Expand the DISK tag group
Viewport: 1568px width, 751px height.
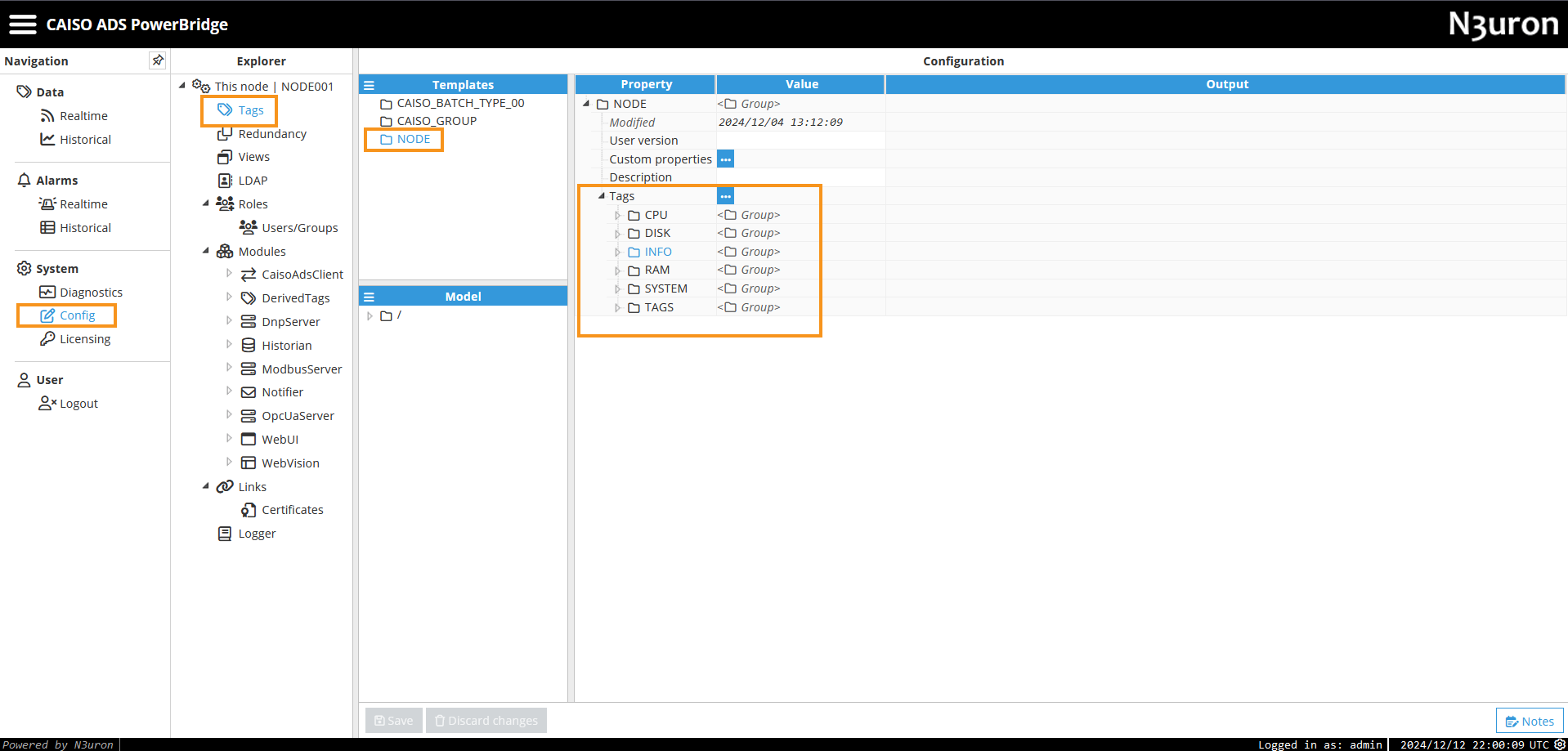click(617, 234)
